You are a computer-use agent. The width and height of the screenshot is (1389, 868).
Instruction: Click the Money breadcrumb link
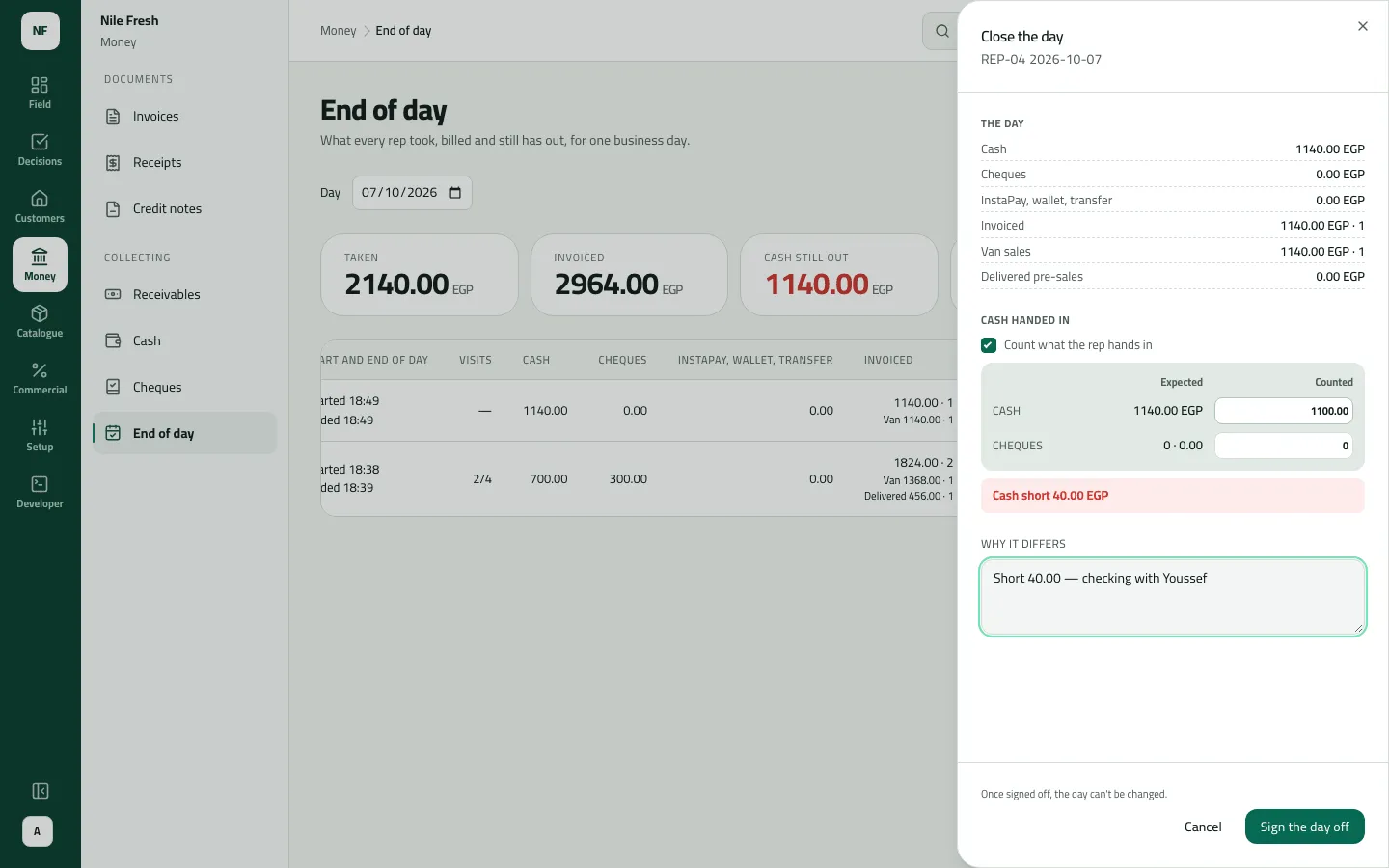(x=339, y=31)
